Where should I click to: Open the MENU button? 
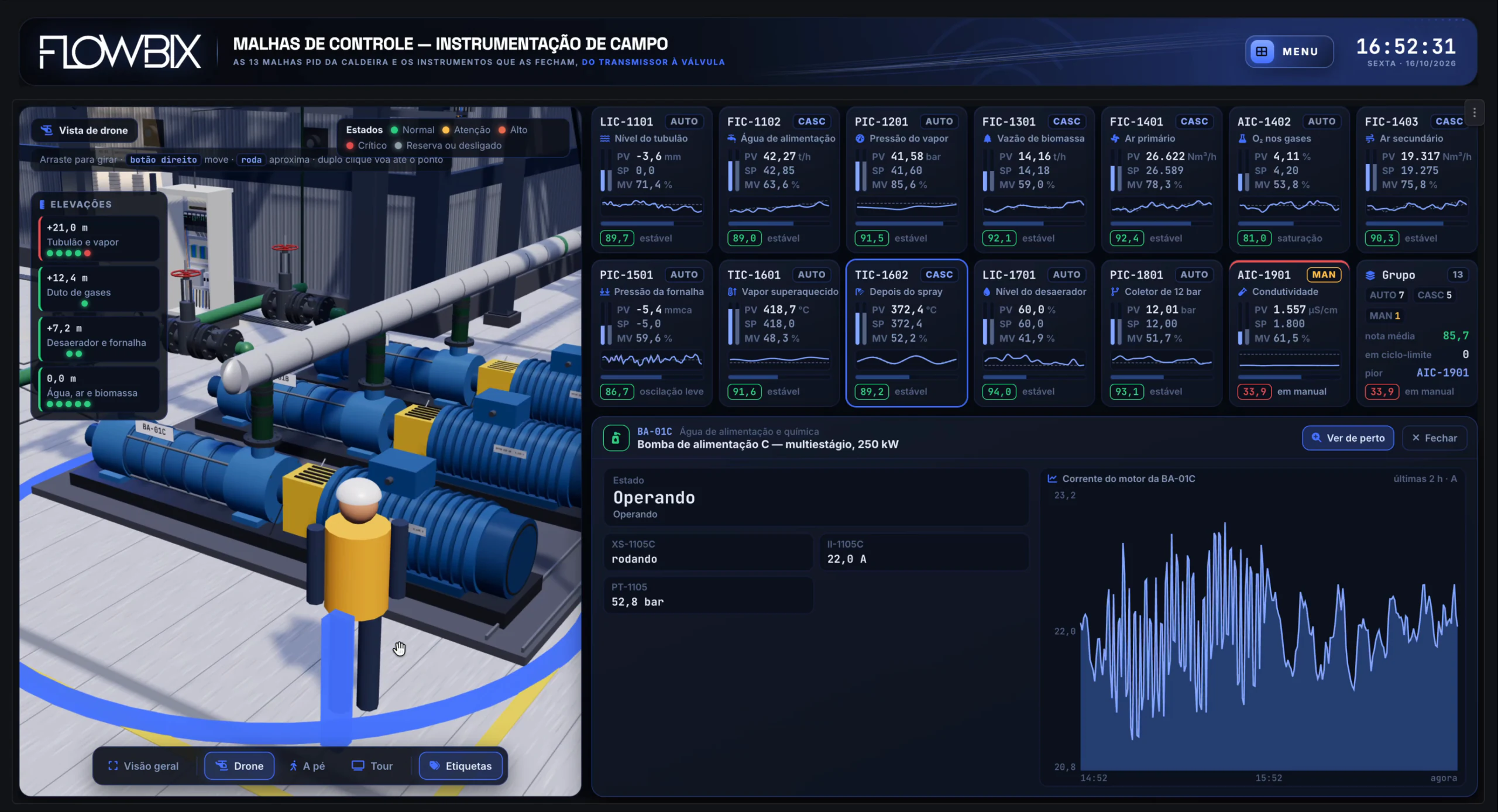click(1289, 51)
